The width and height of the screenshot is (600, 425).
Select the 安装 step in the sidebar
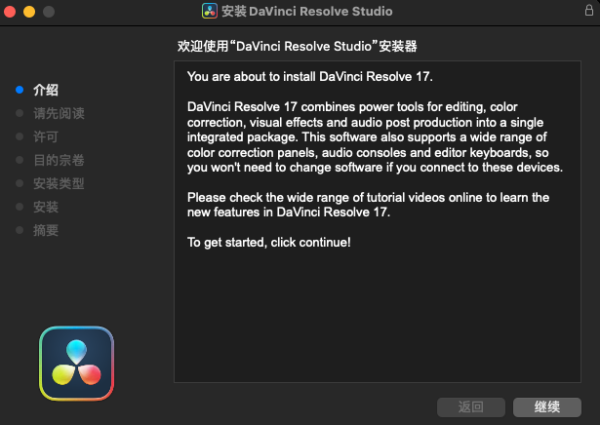[46, 207]
